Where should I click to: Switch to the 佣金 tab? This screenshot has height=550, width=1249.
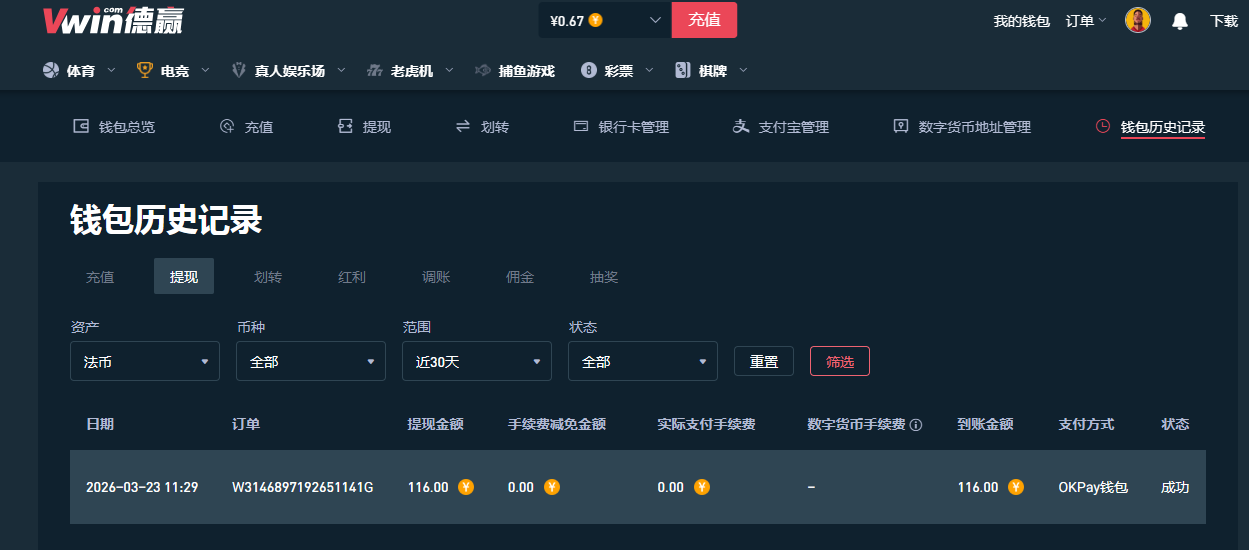point(520,277)
